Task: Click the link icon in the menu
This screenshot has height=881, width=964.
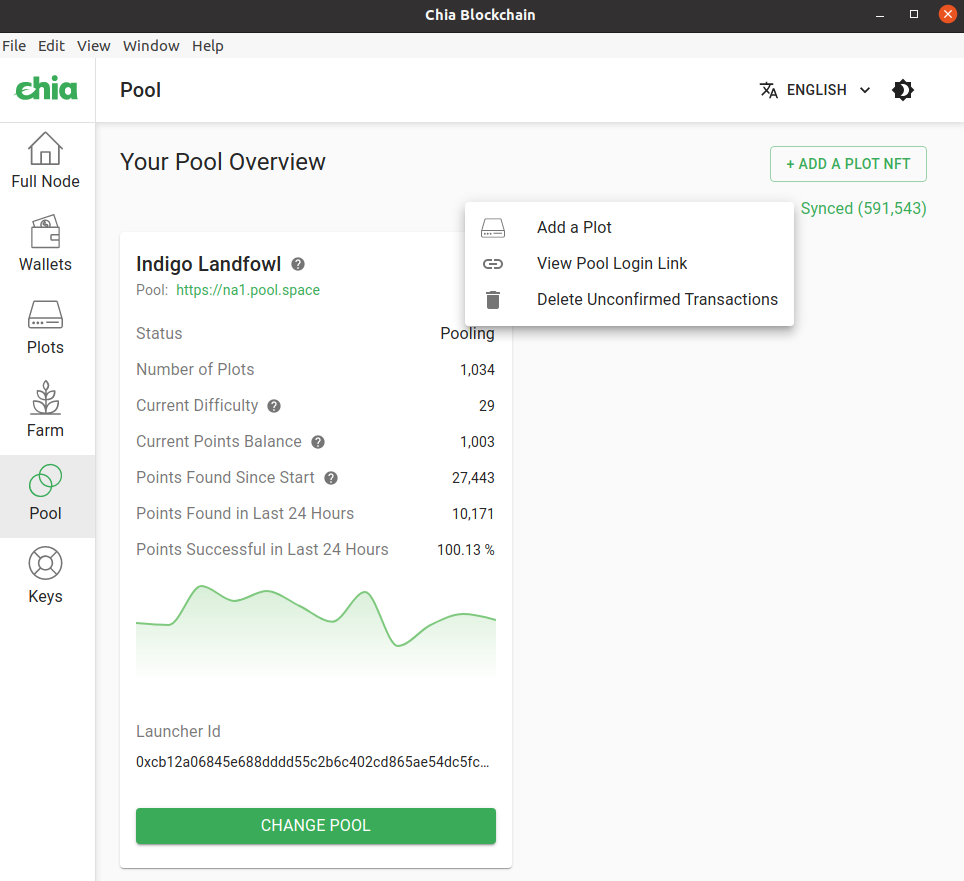Action: coord(493,264)
